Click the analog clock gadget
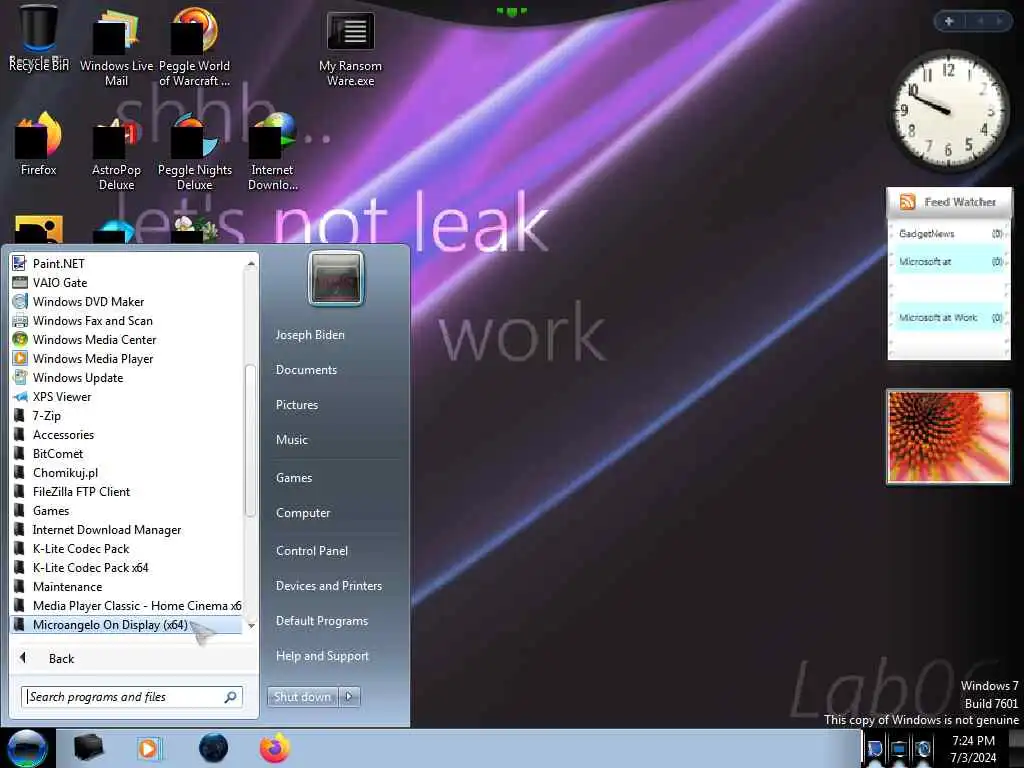Image resolution: width=1024 pixels, height=768 pixels. pos(949,110)
